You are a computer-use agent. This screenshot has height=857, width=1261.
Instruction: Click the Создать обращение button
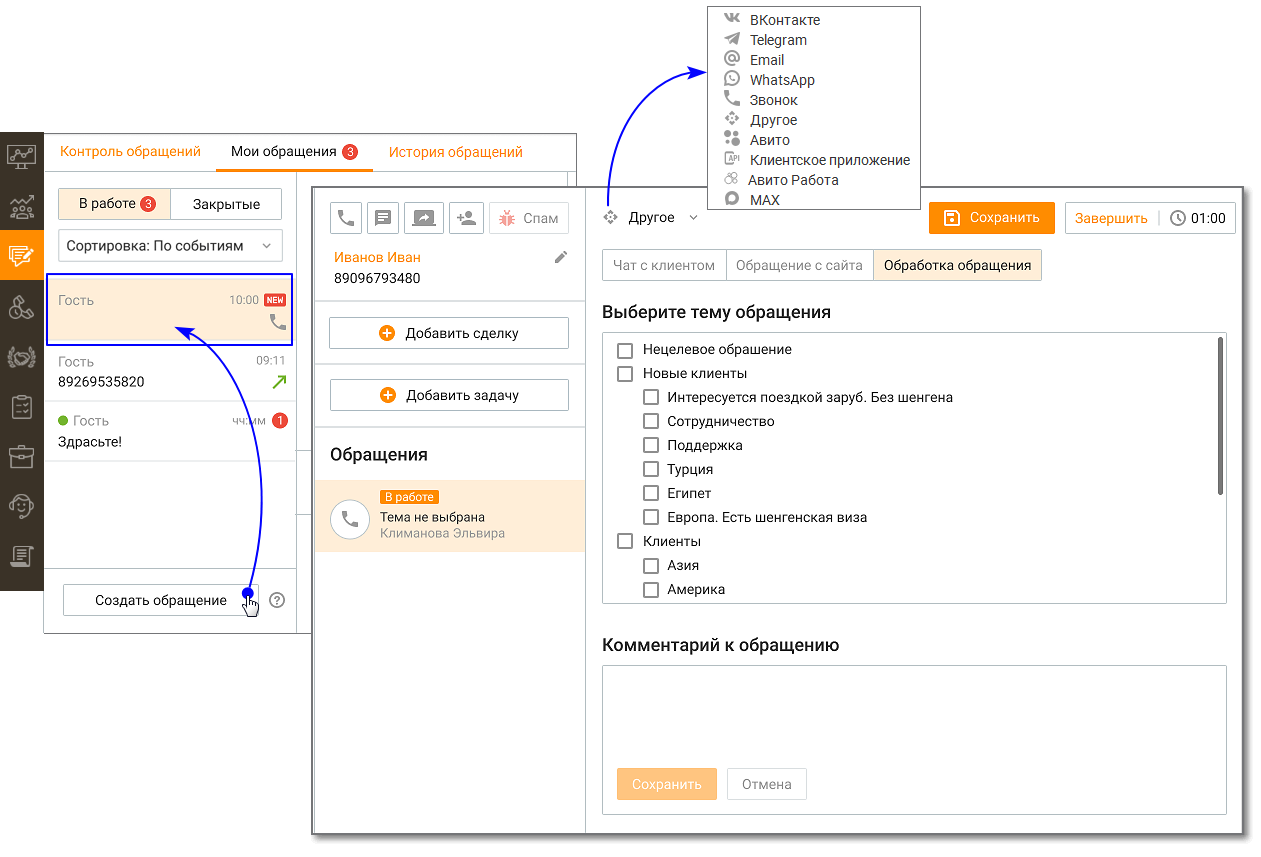coord(161,600)
